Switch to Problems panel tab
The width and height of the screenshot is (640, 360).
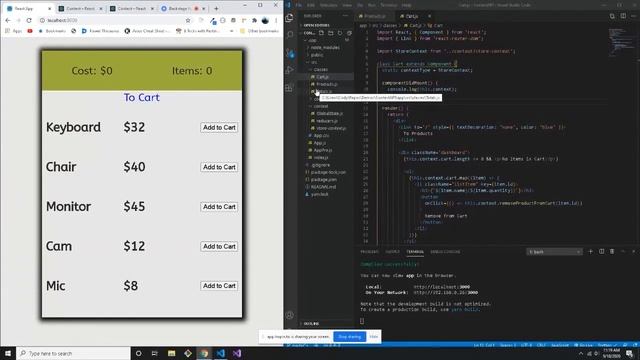(369, 252)
